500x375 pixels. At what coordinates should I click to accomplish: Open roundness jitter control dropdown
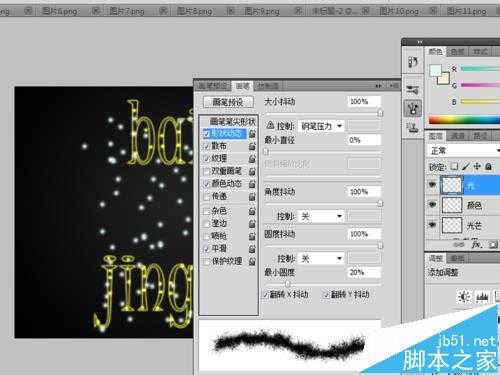pos(321,259)
